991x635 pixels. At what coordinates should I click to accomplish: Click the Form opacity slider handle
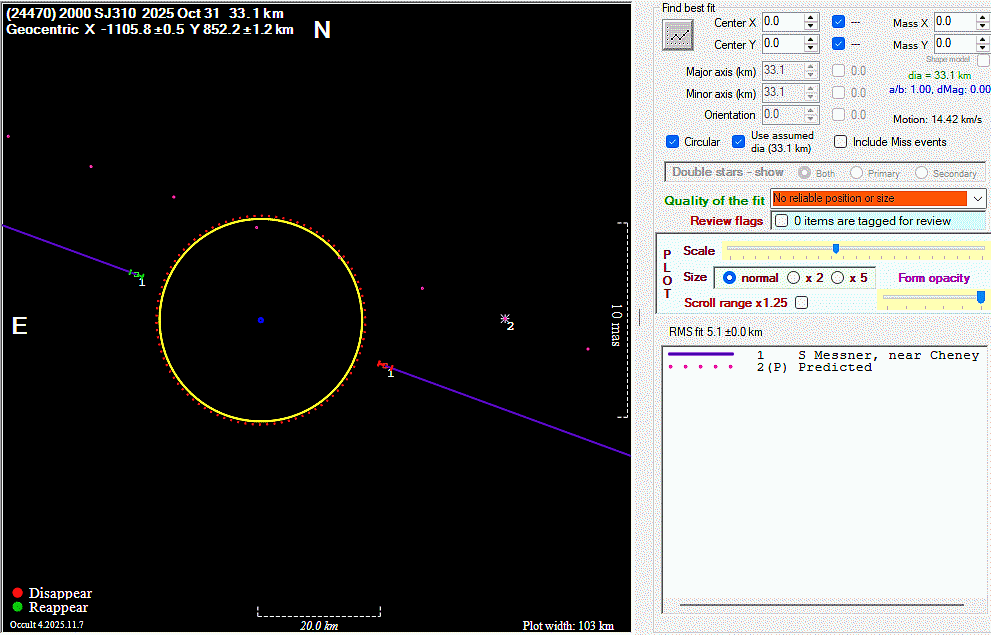[x=980, y=298]
